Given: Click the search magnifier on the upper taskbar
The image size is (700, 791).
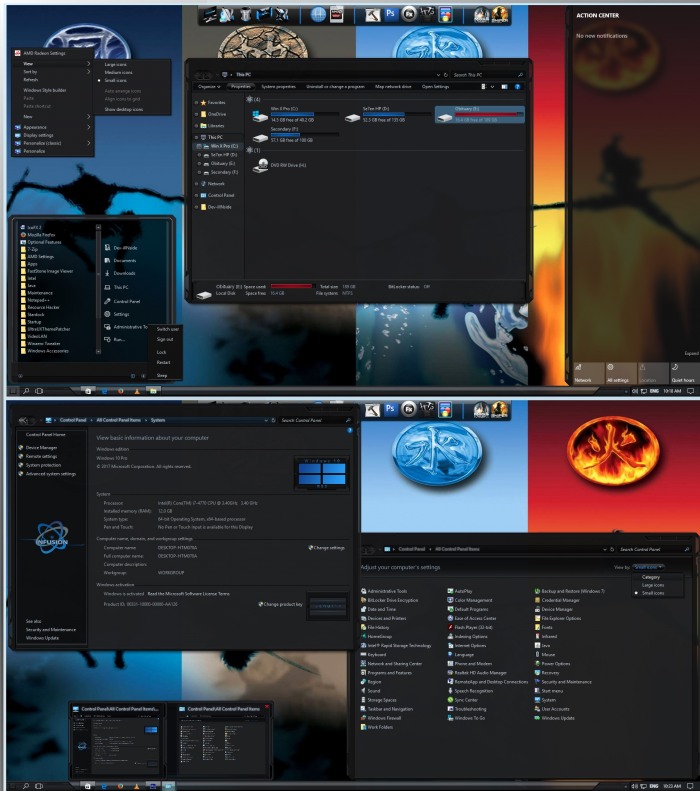Looking at the screenshot, I should coord(26,391).
